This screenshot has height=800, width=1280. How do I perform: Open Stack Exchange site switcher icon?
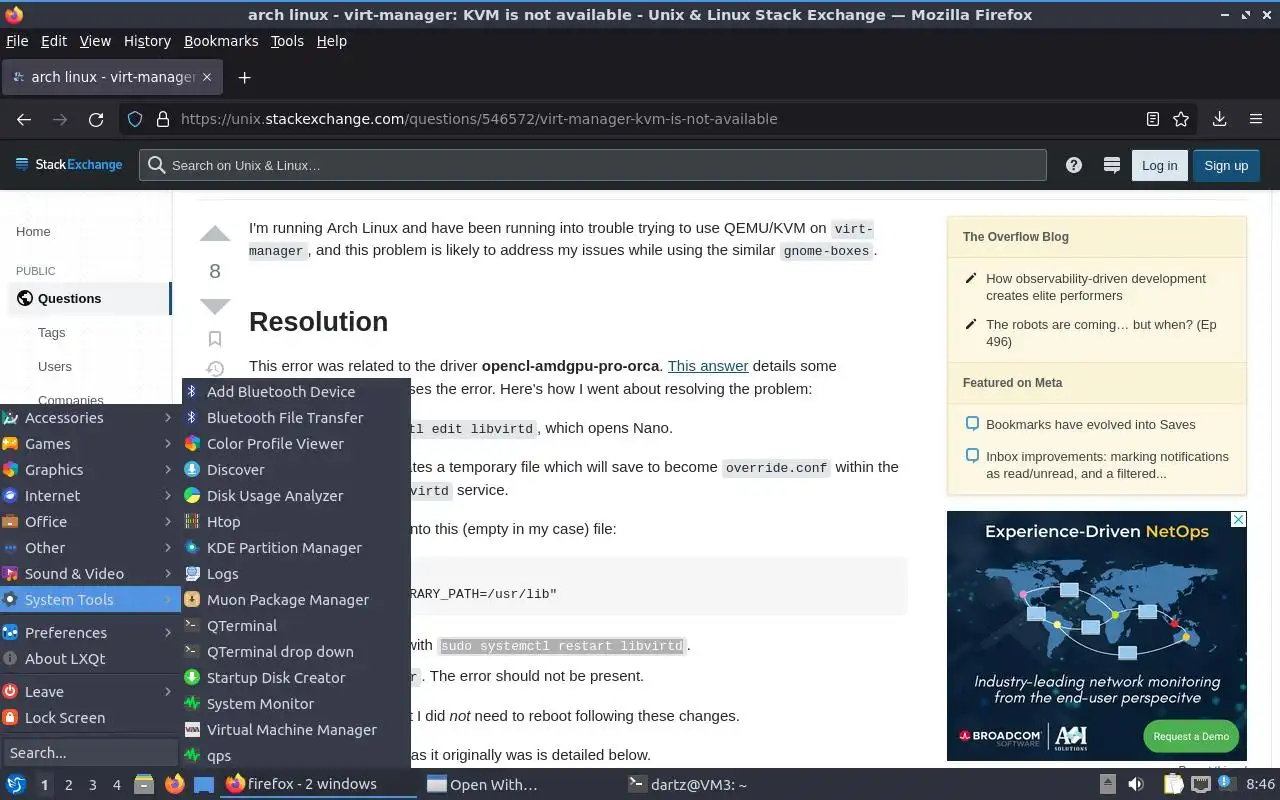[x=1111, y=165]
